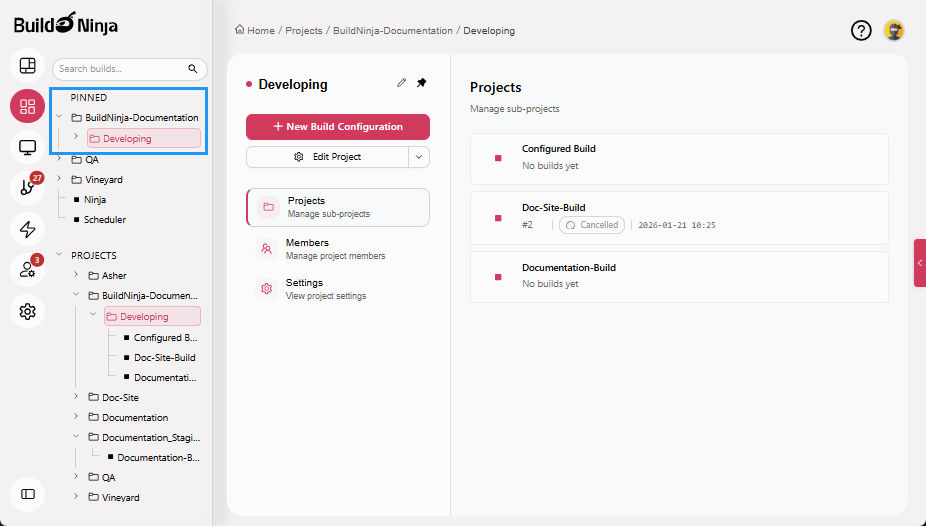Select Developing under PROJECTS tree
The height and width of the screenshot is (526, 926).
click(152, 316)
